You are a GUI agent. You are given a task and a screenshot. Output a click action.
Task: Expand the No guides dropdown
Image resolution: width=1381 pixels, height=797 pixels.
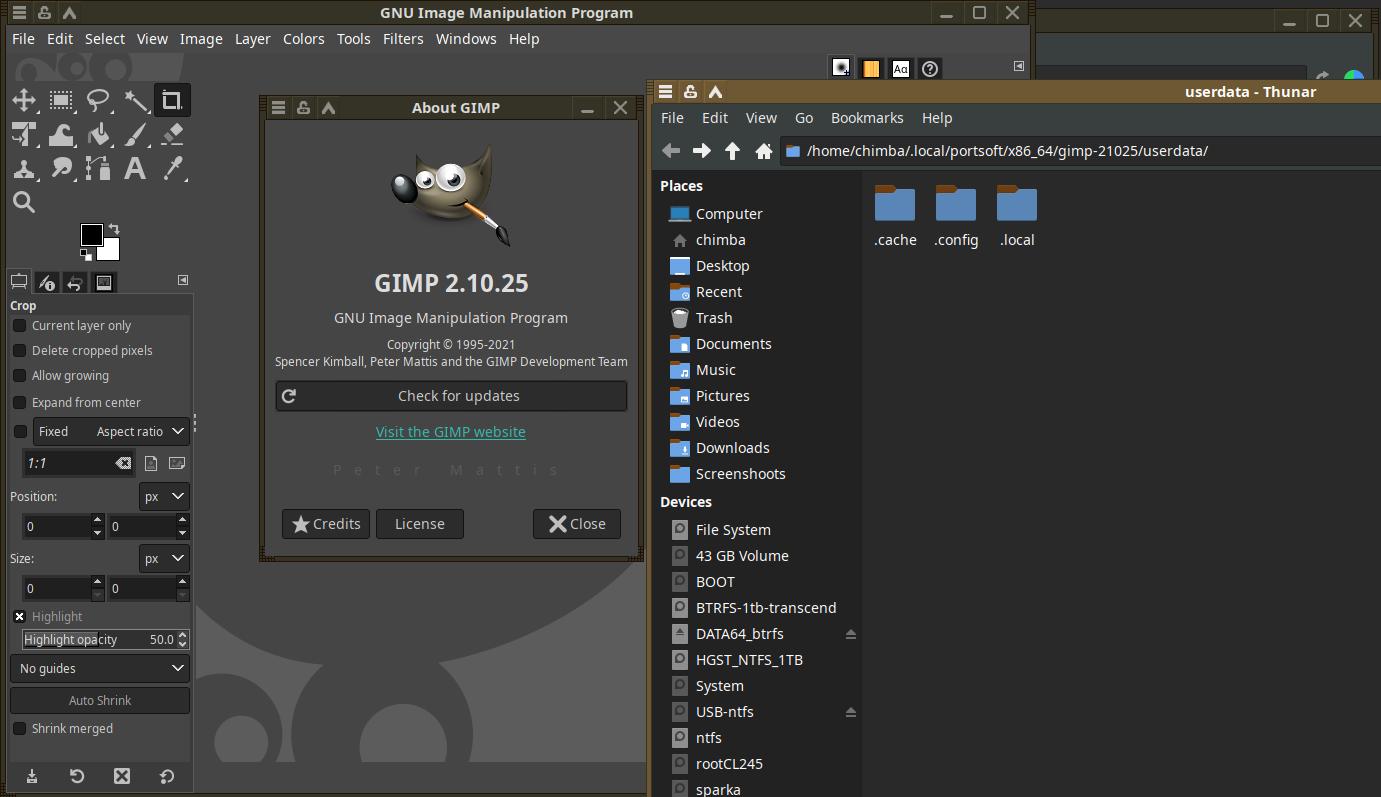pos(100,668)
